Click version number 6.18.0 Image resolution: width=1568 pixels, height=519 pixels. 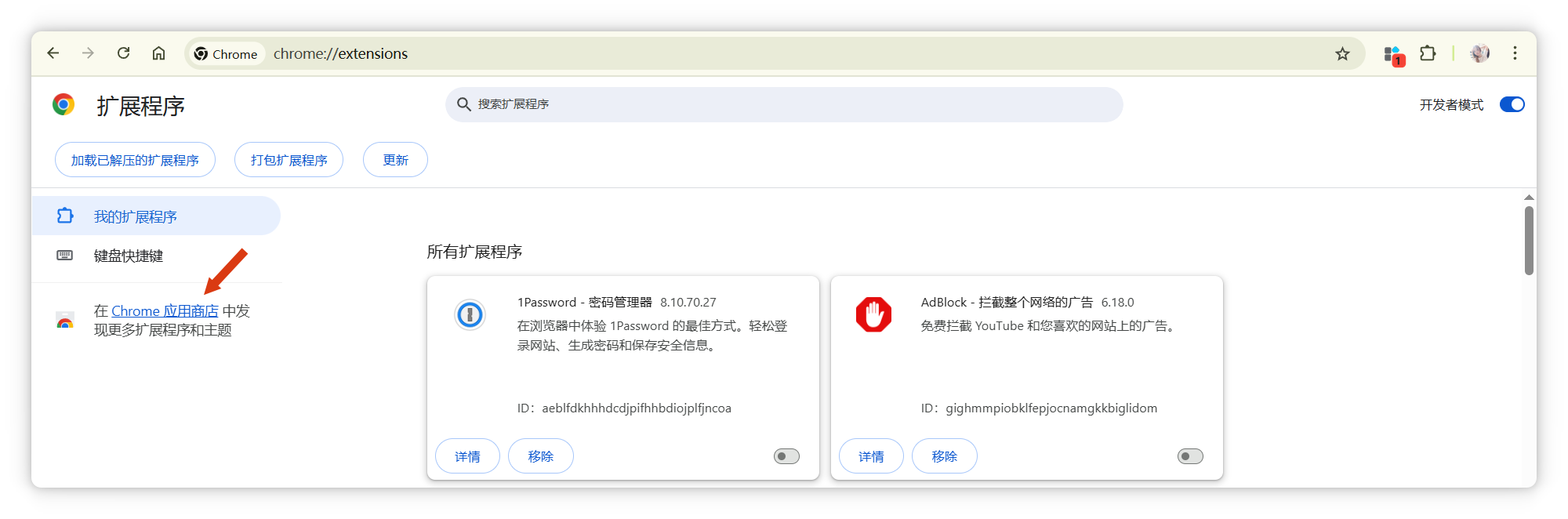1117,302
